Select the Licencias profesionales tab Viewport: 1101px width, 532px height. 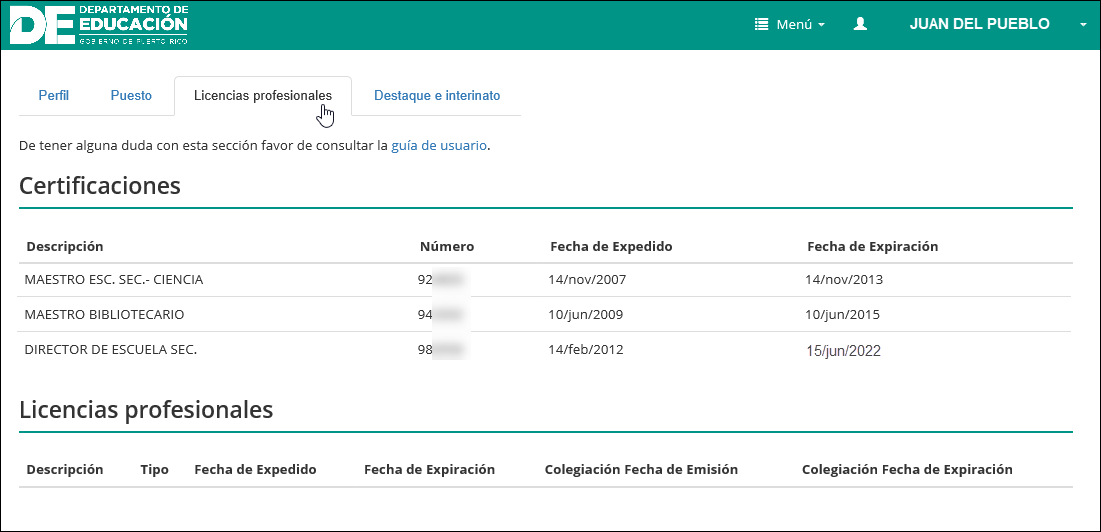pos(262,96)
